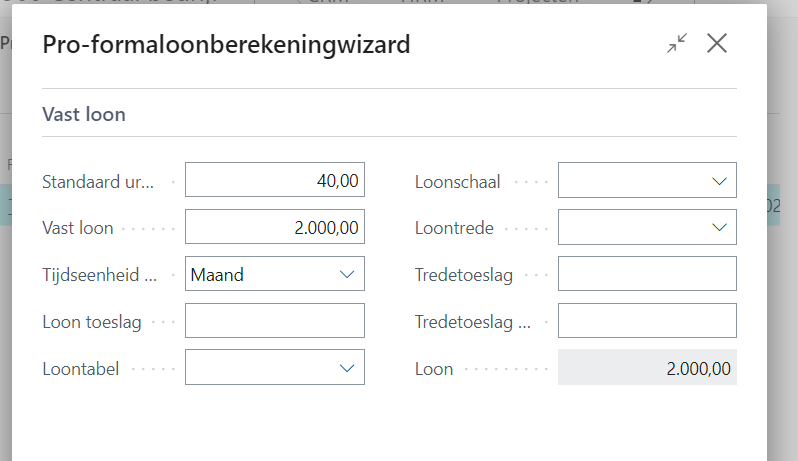The image size is (798, 461).
Task: Click the shrink dialog arrows icon
Action: (x=678, y=43)
